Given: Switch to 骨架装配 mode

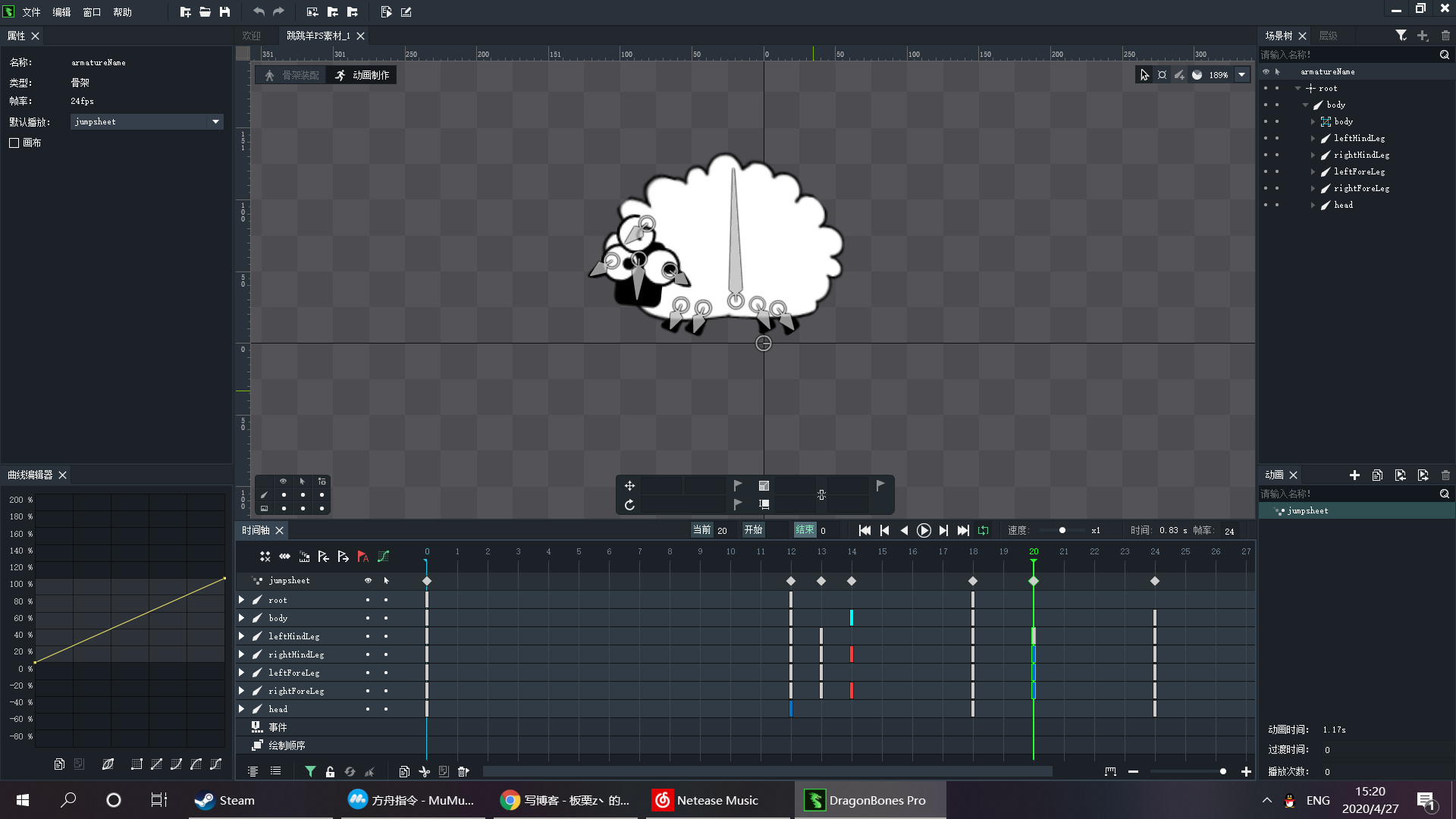Looking at the screenshot, I should pos(292,75).
